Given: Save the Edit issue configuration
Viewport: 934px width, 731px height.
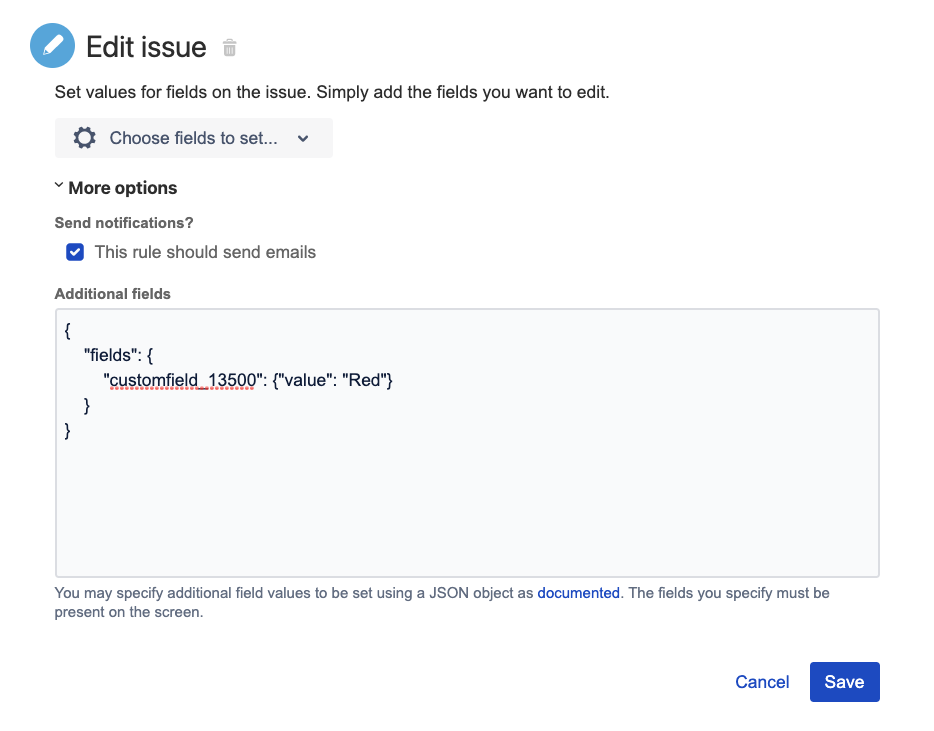Looking at the screenshot, I should click(844, 682).
